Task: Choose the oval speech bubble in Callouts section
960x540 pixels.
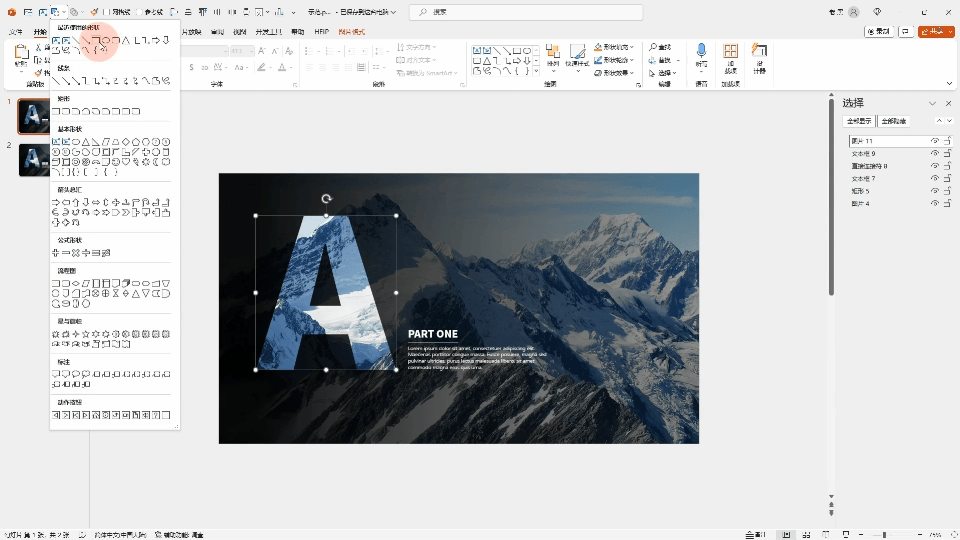Action: [x=76, y=374]
